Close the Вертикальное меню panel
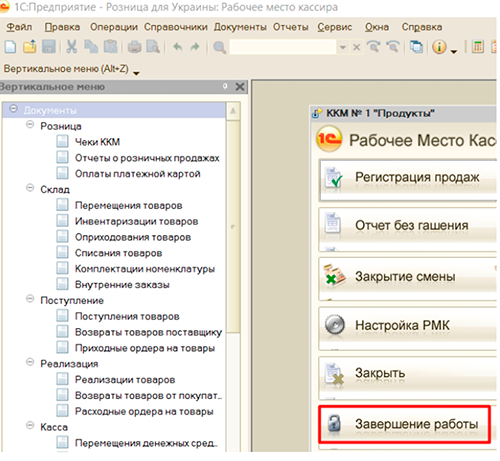 pyautogui.click(x=240, y=87)
